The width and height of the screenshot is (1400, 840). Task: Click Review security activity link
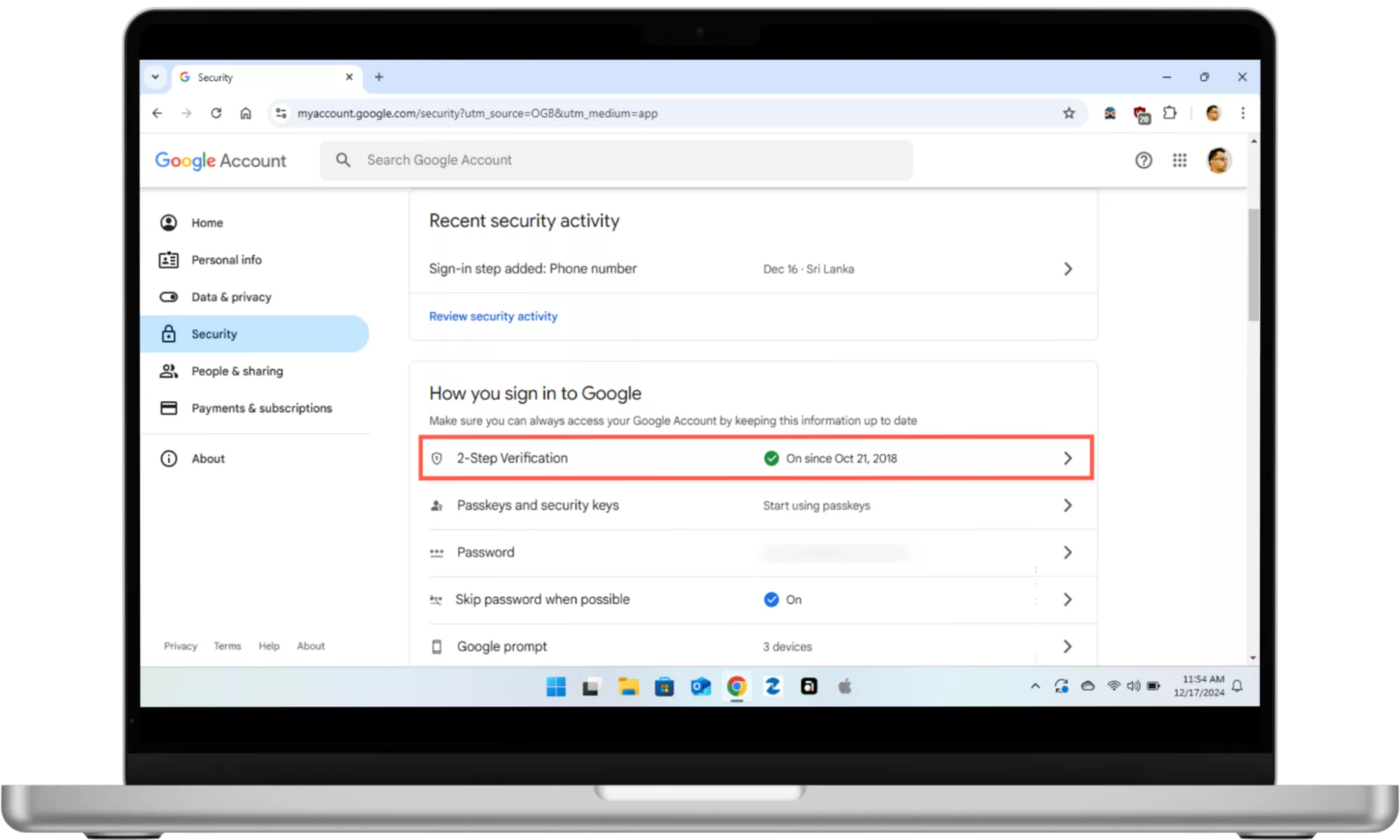pyautogui.click(x=493, y=316)
